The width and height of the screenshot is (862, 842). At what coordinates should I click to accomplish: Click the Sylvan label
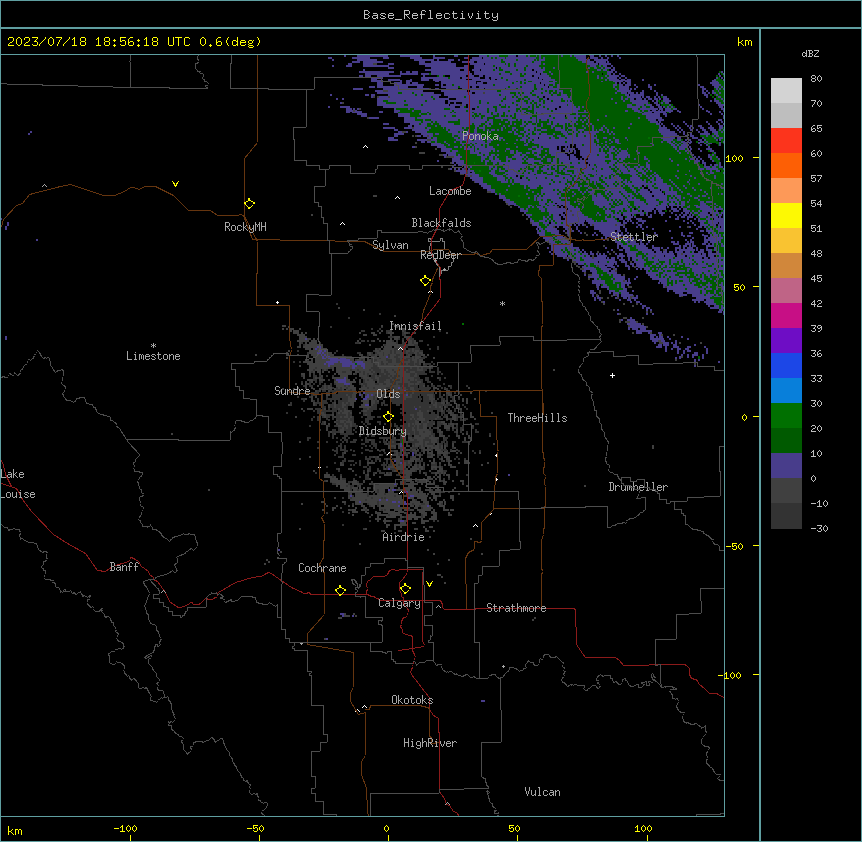390,245
